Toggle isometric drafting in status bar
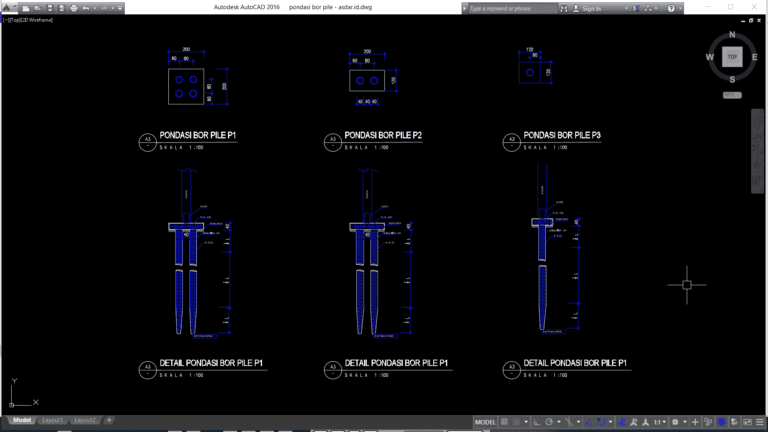This screenshot has width=768, height=432. click(x=569, y=422)
